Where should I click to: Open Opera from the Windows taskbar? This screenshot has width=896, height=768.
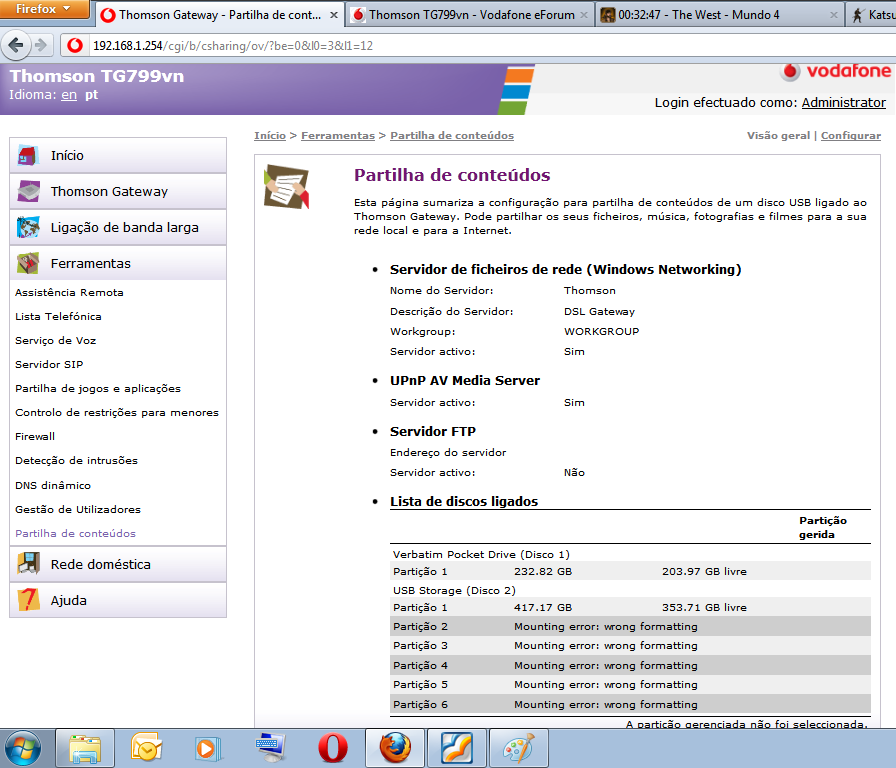point(332,747)
